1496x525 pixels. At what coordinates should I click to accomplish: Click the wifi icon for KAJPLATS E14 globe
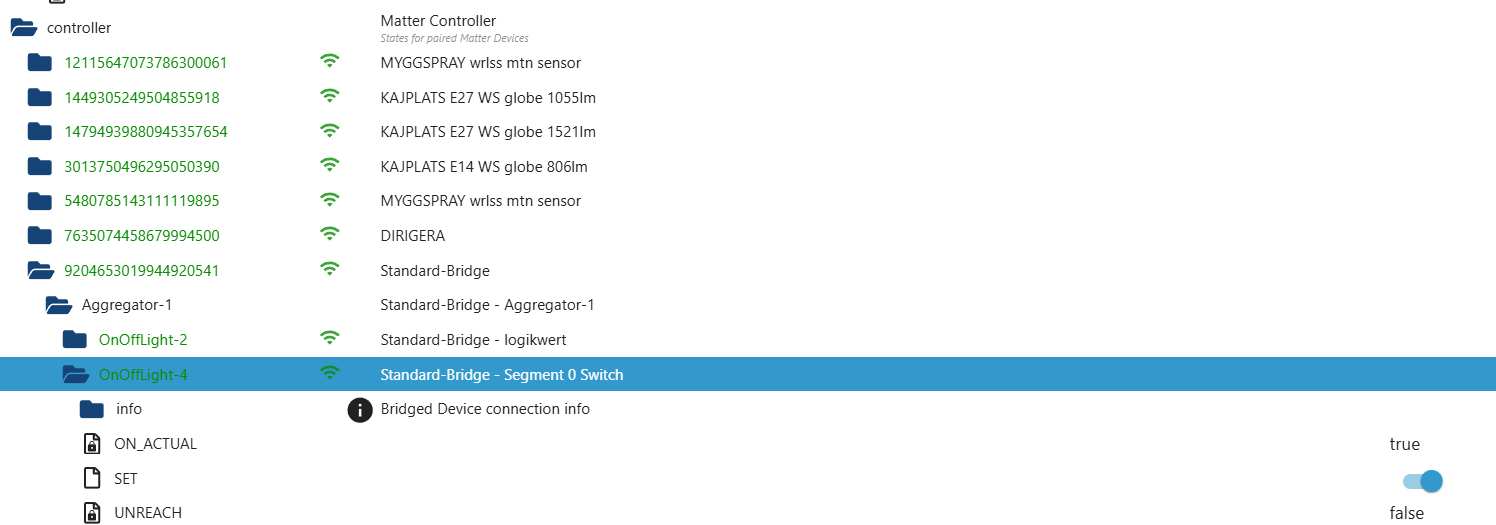[x=329, y=166]
